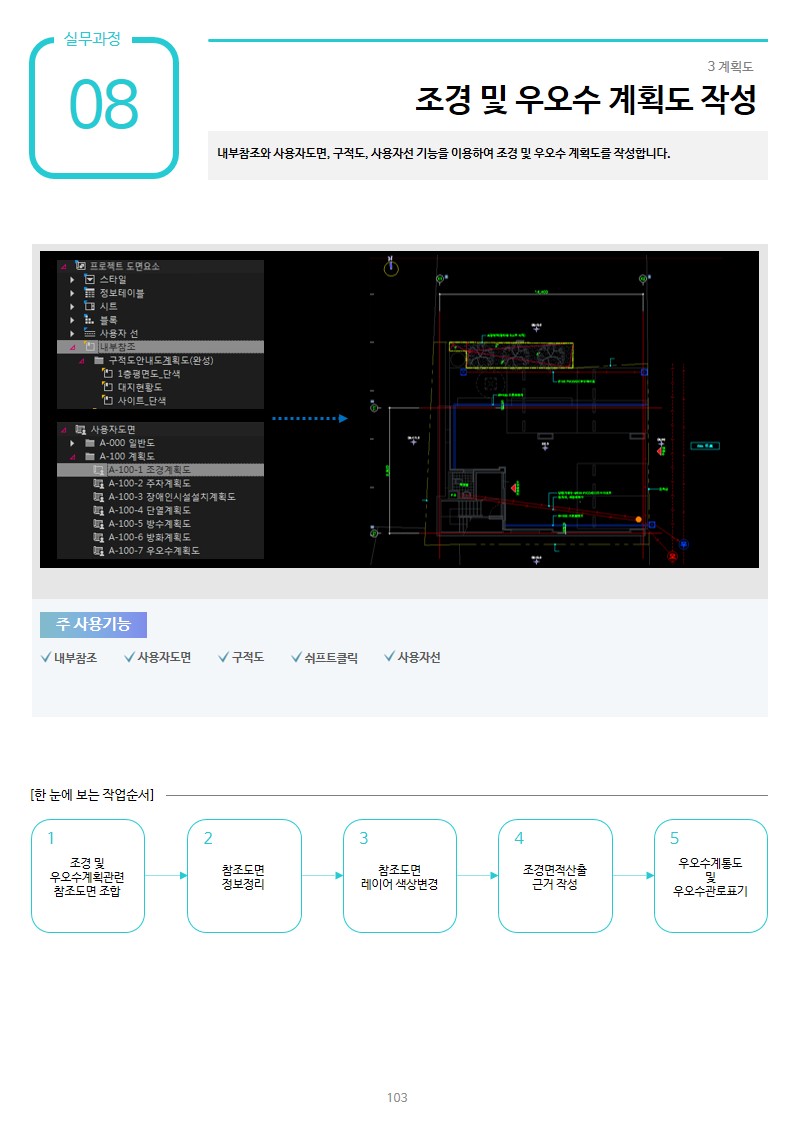Click the 정보테이블 table icon
Screen dimensions: 794x1123
click(89, 293)
